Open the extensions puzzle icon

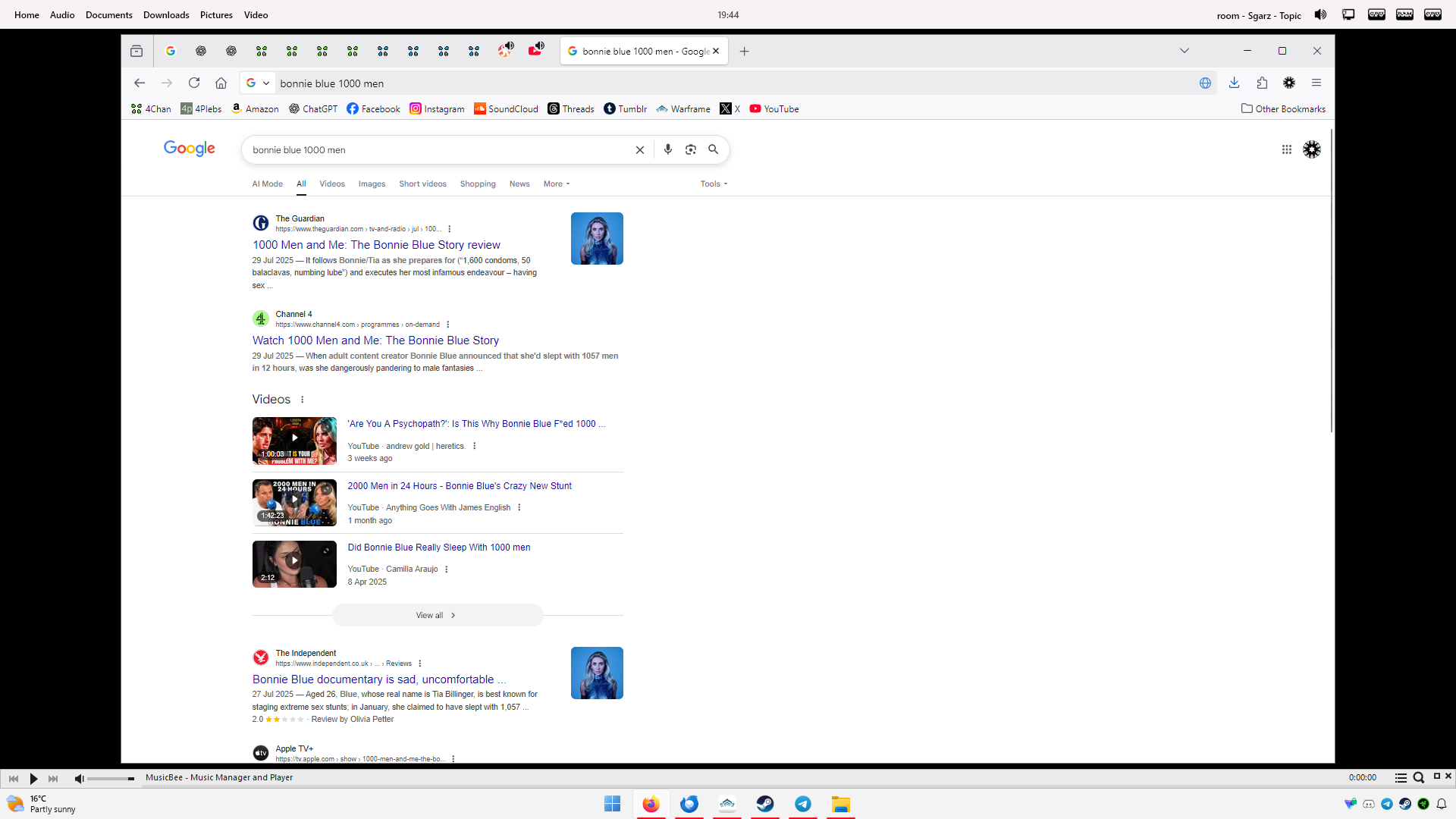click(1262, 83)
